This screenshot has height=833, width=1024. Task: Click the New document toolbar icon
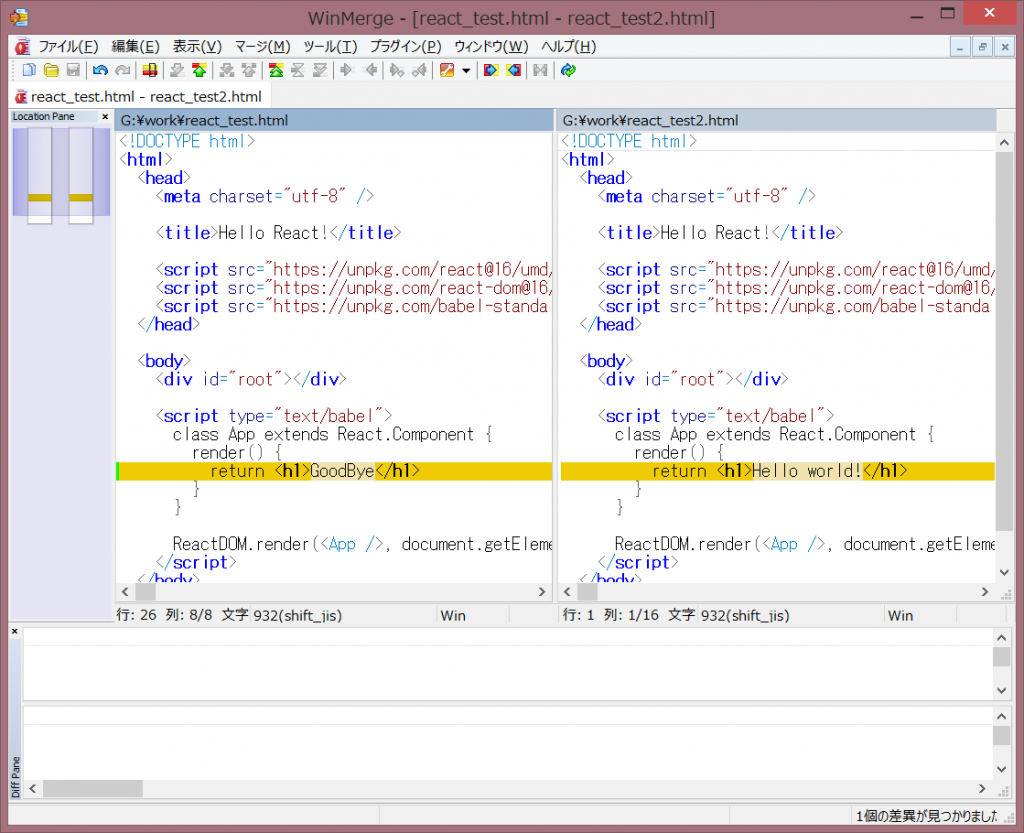coord(29,70)
